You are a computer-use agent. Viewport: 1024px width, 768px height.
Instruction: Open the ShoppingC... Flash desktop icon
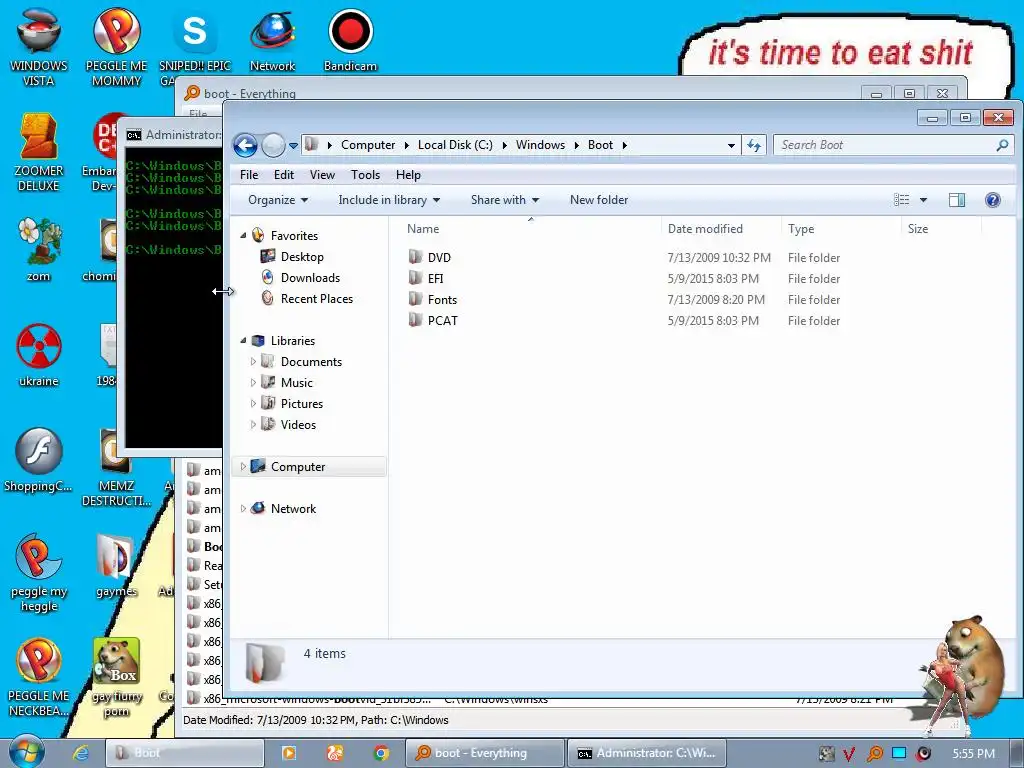[x=39, y=460]
